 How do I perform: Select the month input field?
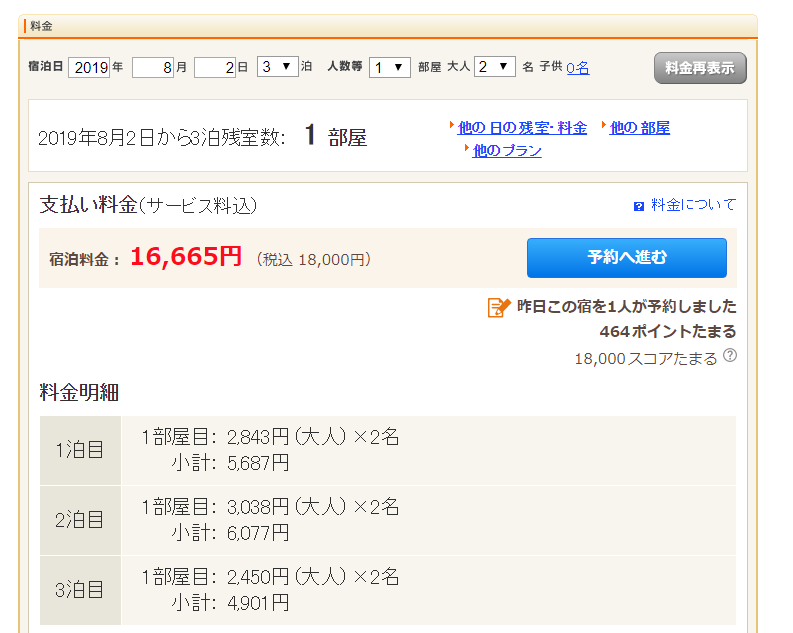point(153,67)
